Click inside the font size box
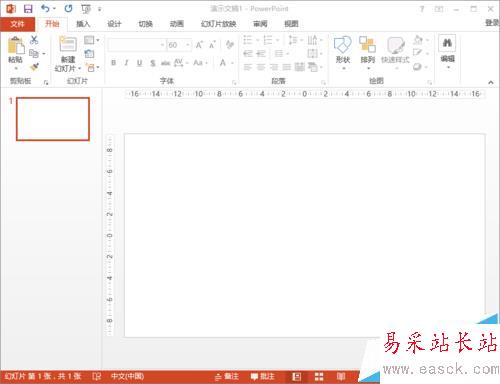The height and width of the screenshot is (384, 500). pyautogui.click(x=176, y=45)
